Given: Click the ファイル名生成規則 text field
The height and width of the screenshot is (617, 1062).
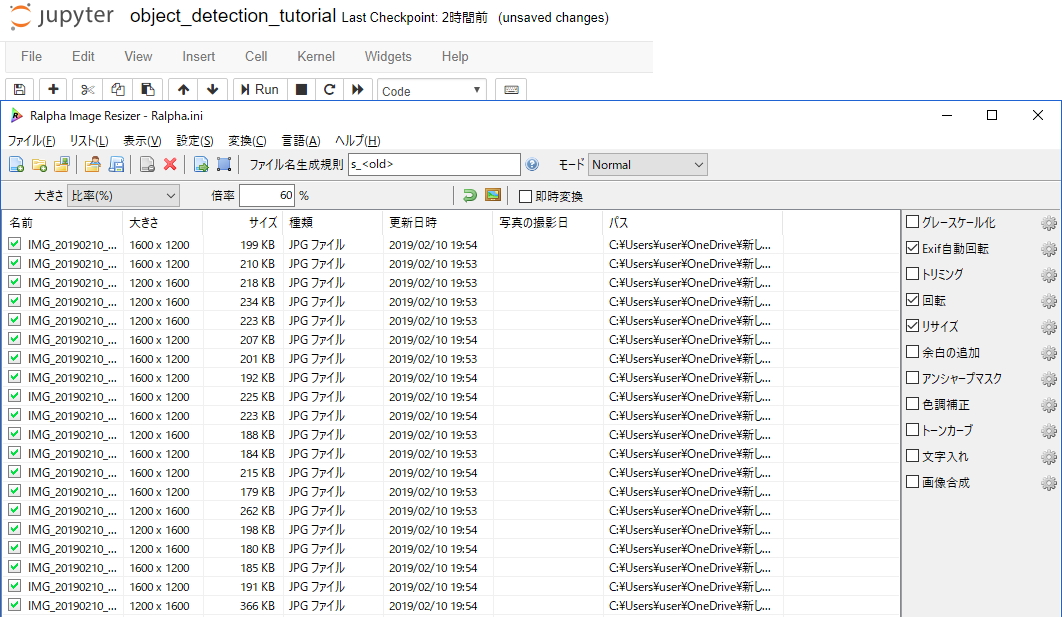Looking at the screenshot, I should click(x=433, y=165).
